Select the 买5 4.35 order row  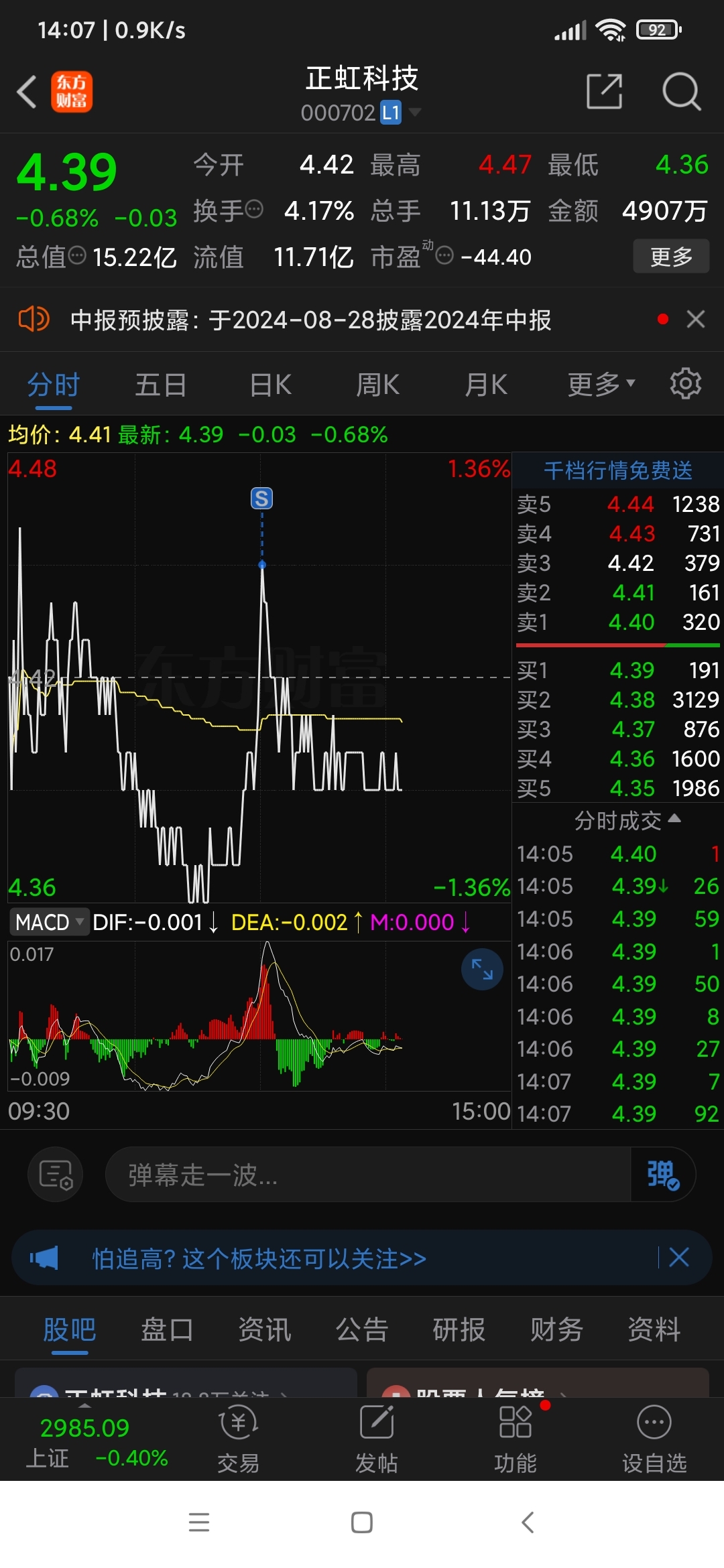(617, 788)
